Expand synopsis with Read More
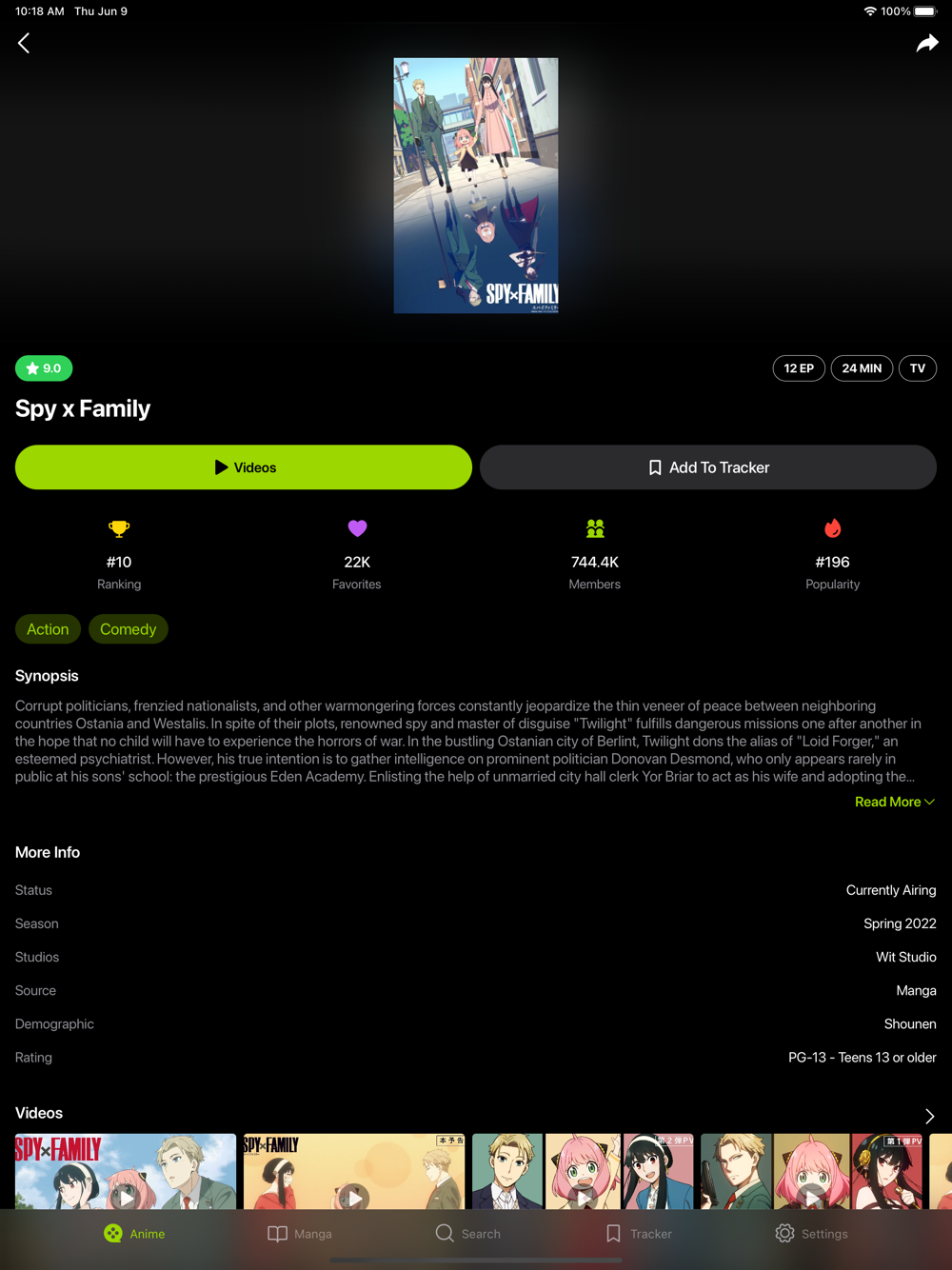Image resolution: width=952 pixels, height=1270 pixels. (895, 802)
